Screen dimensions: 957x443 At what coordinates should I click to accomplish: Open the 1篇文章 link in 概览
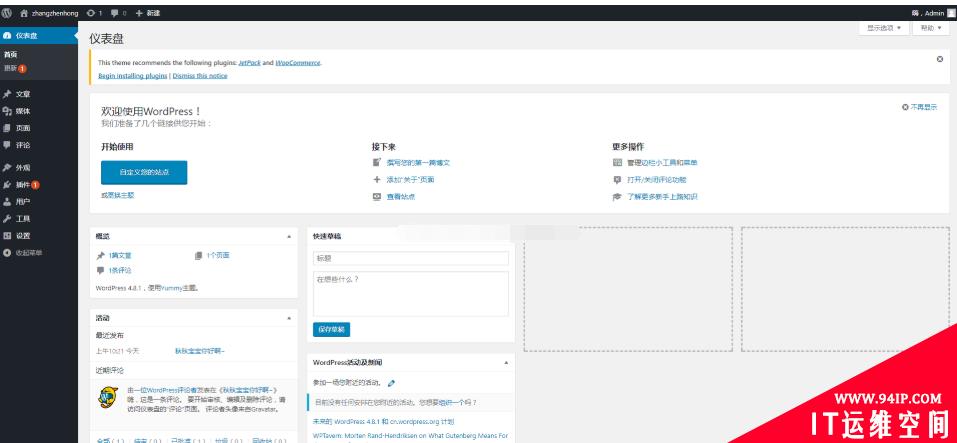pyautogui.click(x=120, y=256)
